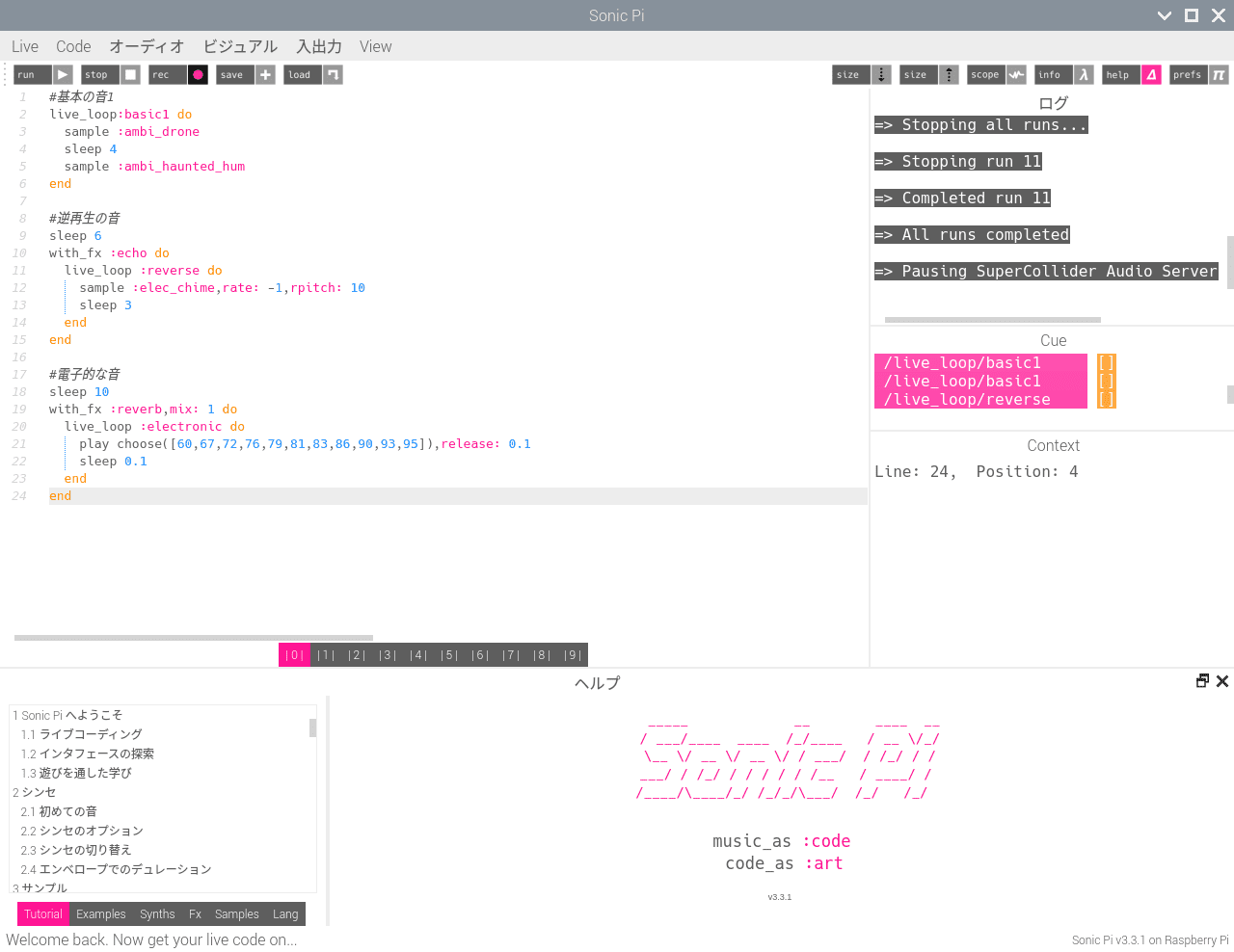This screenshot has height=952, width=1234.
Task: Click log line "Pausing SuperCollider Audio Server"
Action: 1046,272
